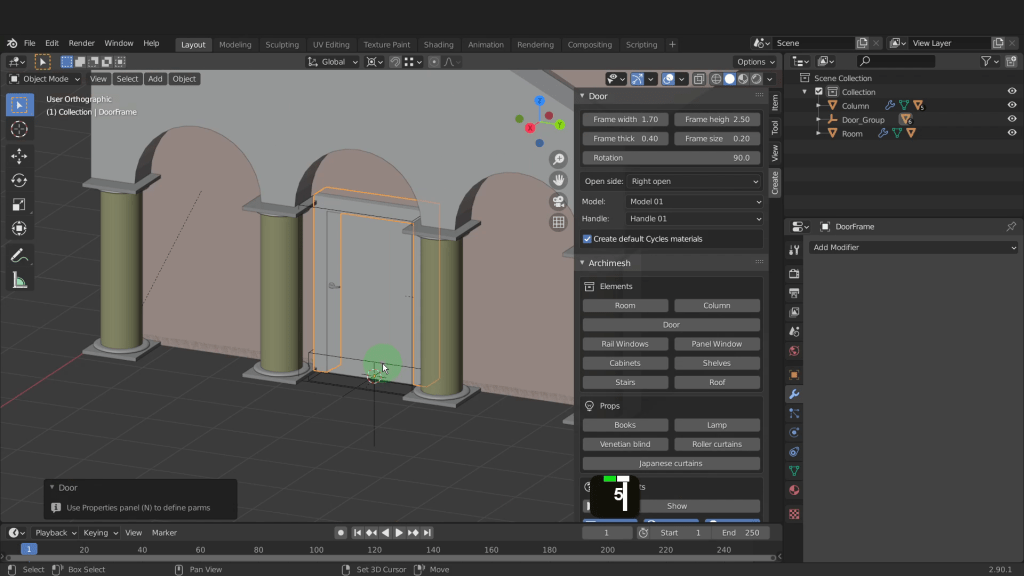1024x576 pixels.
Task: Click the End frame field
Action: [x=740, y=533]
